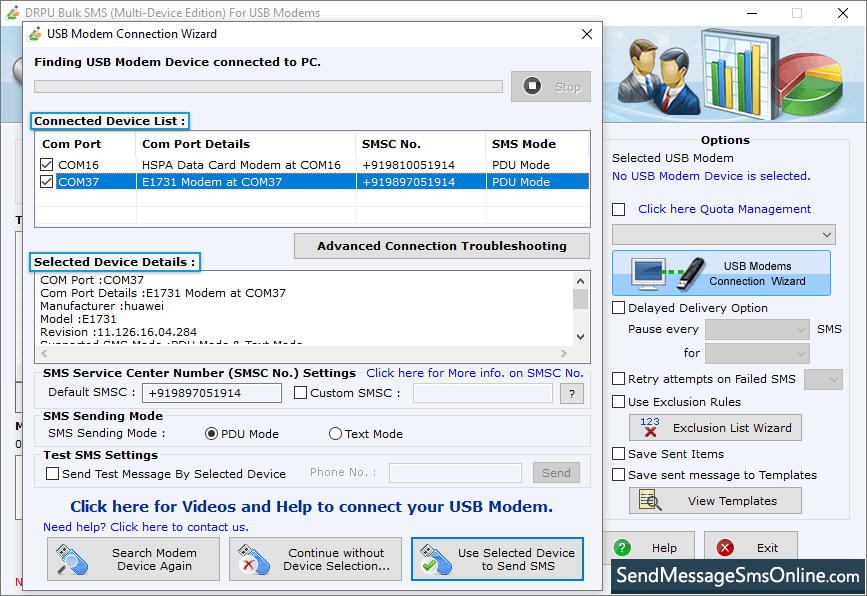Click Search Modem Device Again magnifier icon
Screen dimensions: 867x596
pyautogui.click(x=72, y=560)
